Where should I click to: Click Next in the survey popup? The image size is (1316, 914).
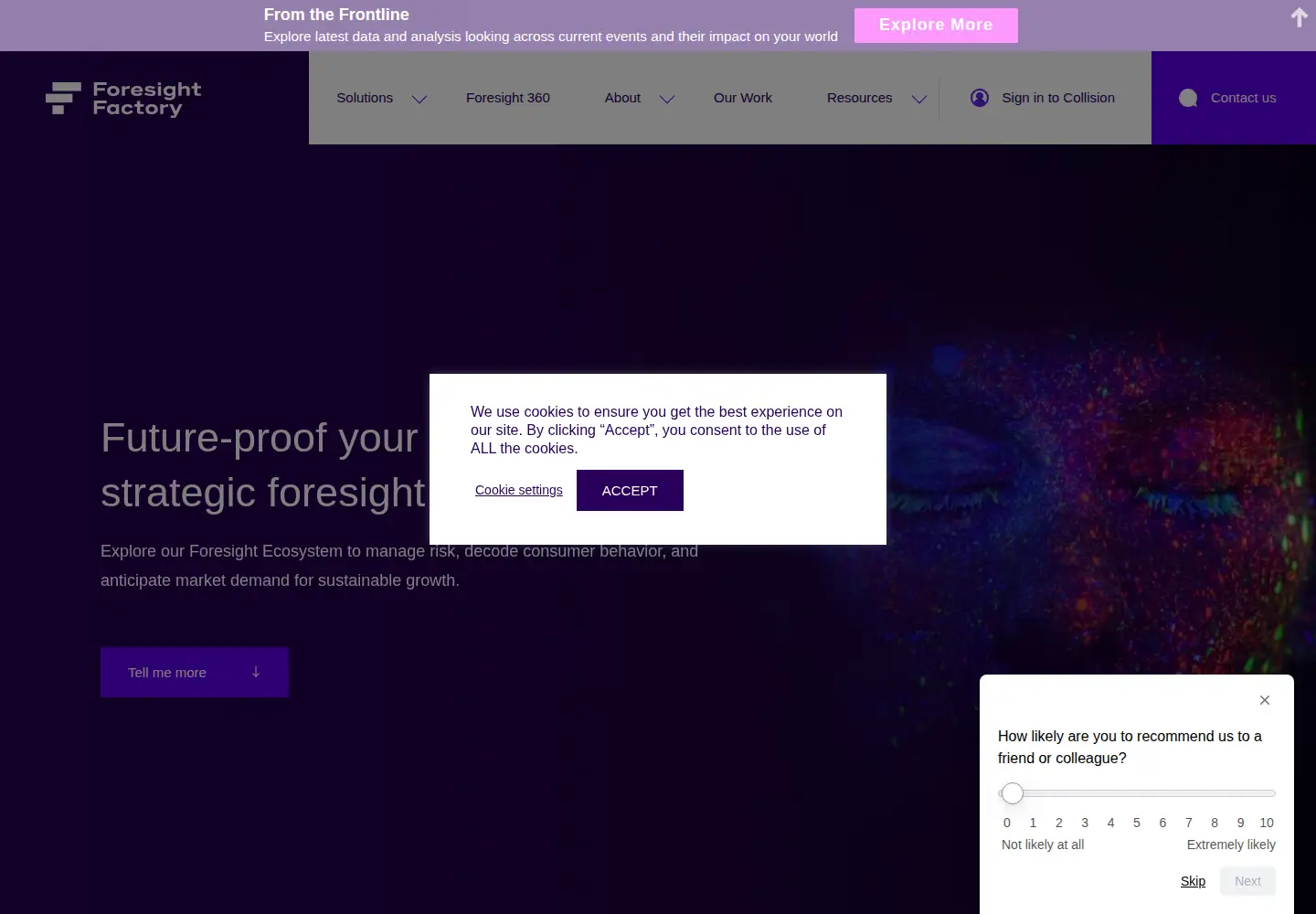click(1247, 881)
